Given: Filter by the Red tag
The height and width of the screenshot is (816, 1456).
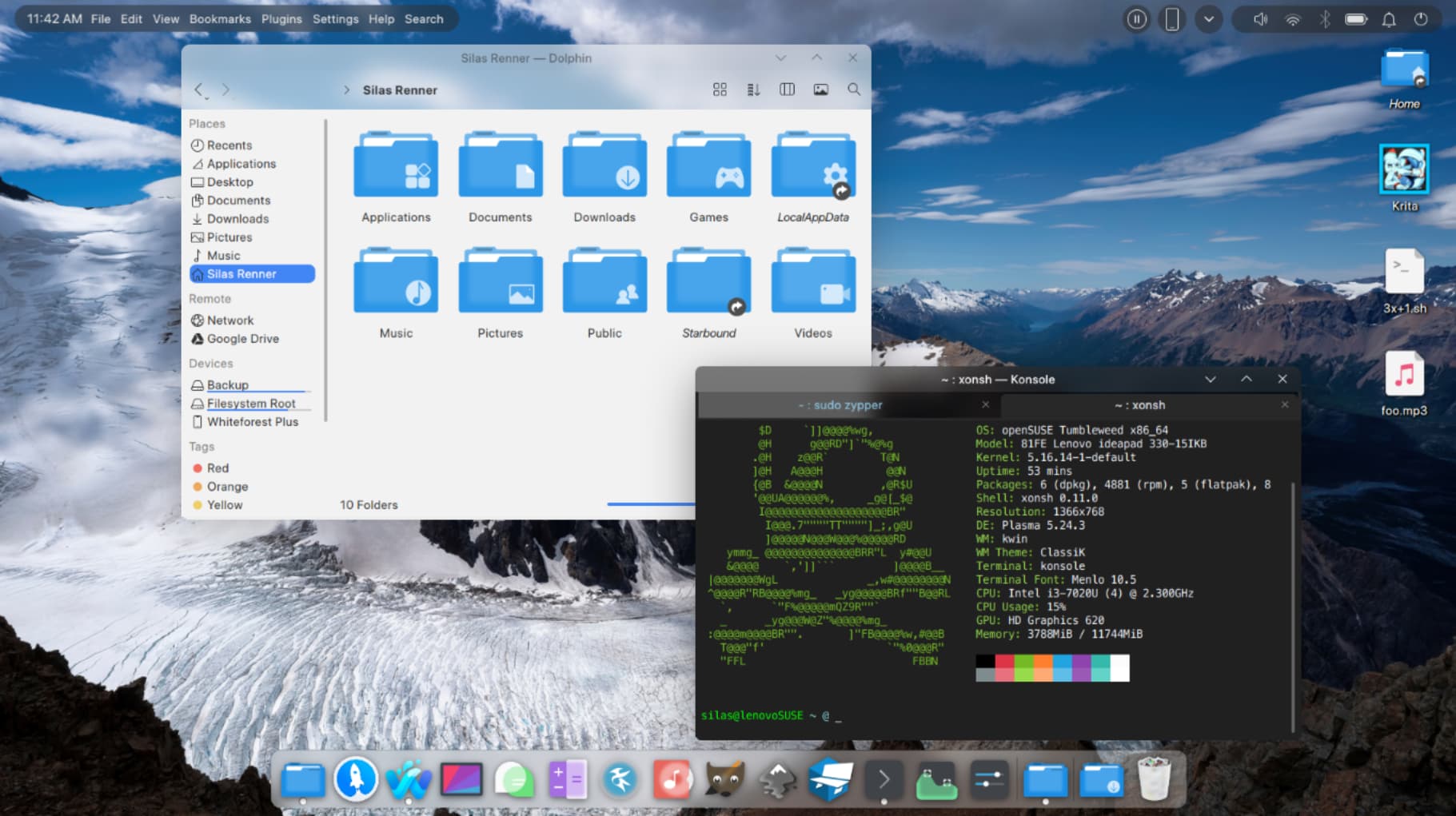Looking at the screenshot, I should (x=252, y=468).
